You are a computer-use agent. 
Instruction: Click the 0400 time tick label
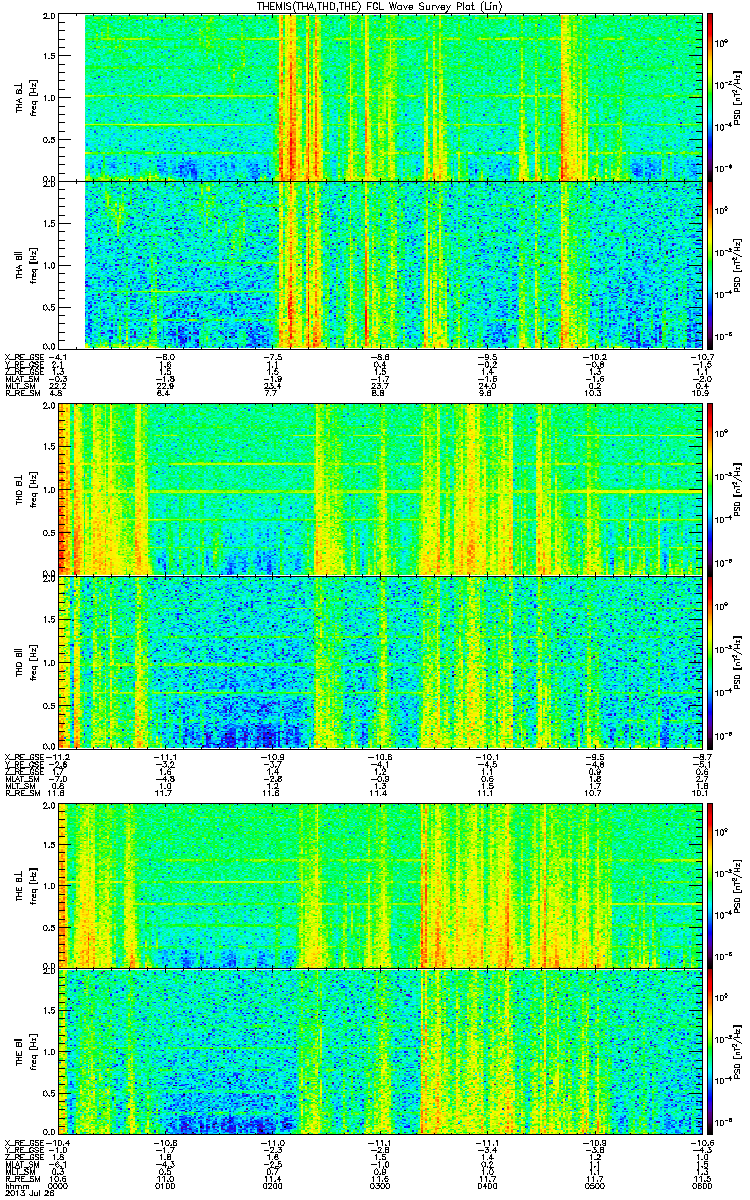pos(487,1187)
